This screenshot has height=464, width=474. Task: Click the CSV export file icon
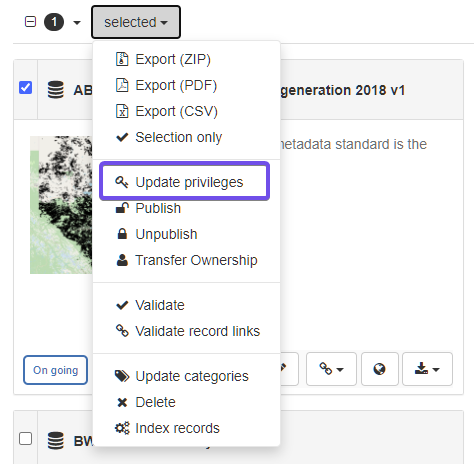[x=122, y=111]
